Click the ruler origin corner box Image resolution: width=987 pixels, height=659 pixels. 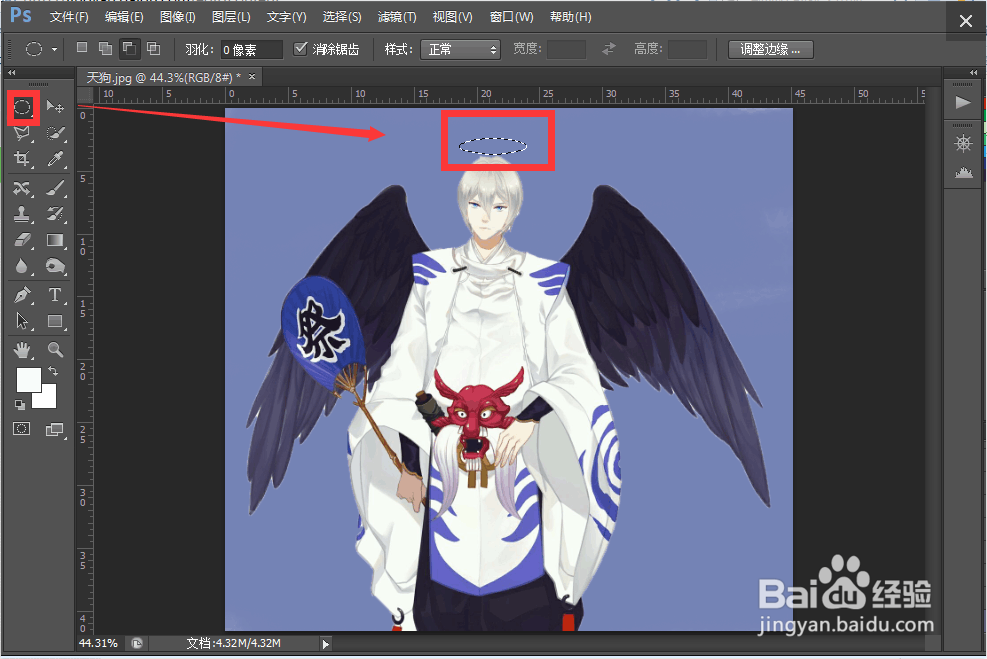coord(86,94)
